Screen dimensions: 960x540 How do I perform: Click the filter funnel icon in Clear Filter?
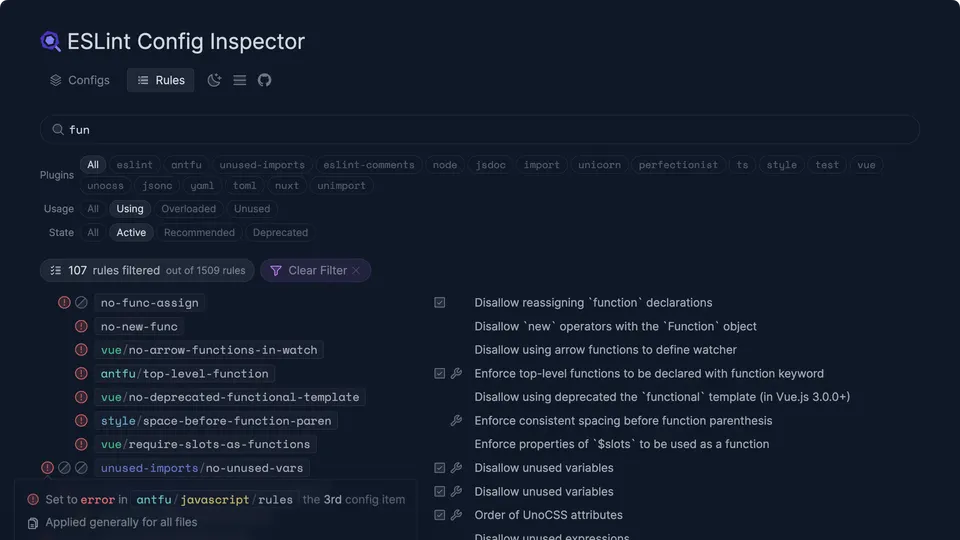[x=276, y=271]
